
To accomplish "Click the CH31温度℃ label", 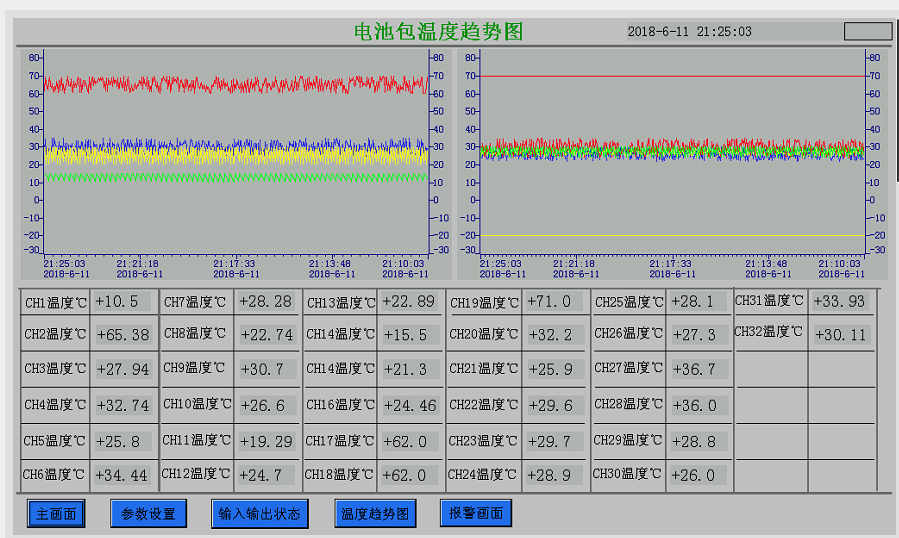I will [x=769, y=301].
